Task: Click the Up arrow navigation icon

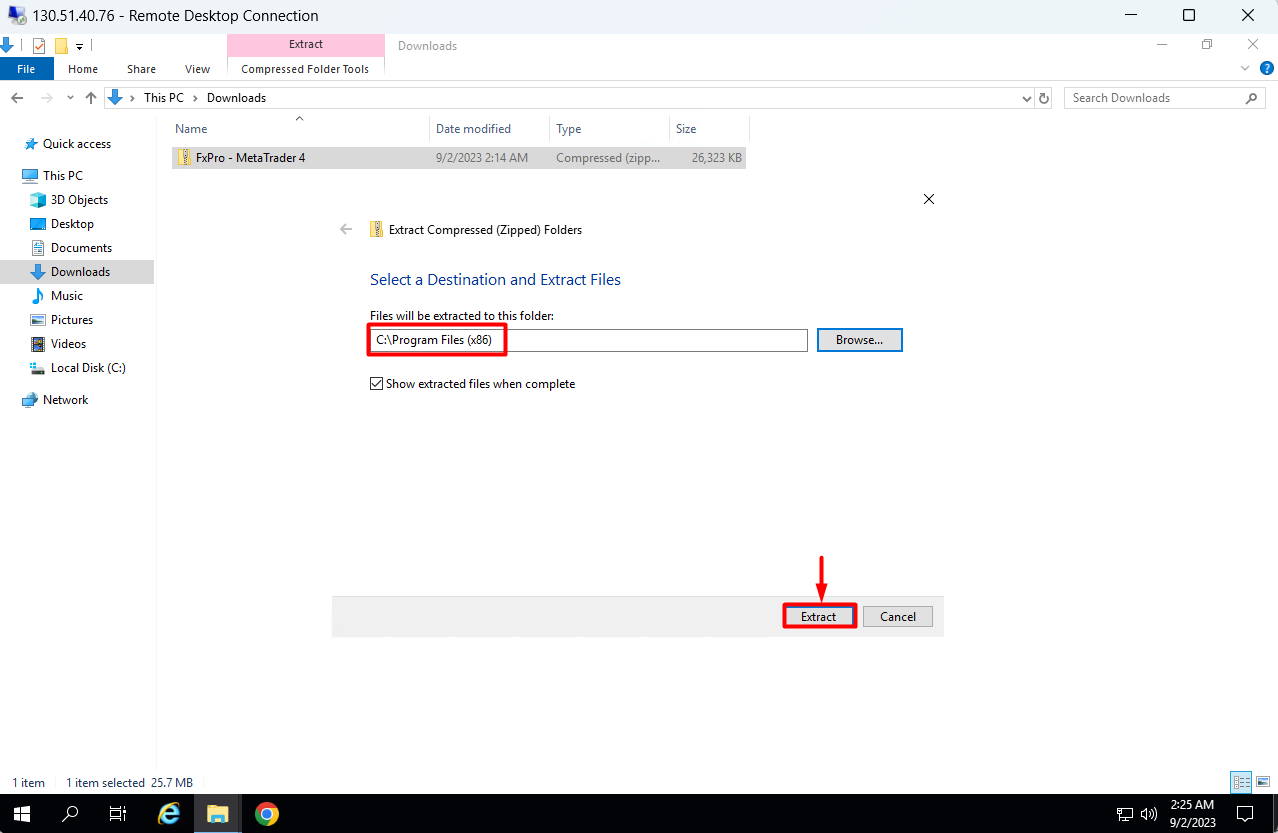Action: pyautogui.click(x=90, y=97)
